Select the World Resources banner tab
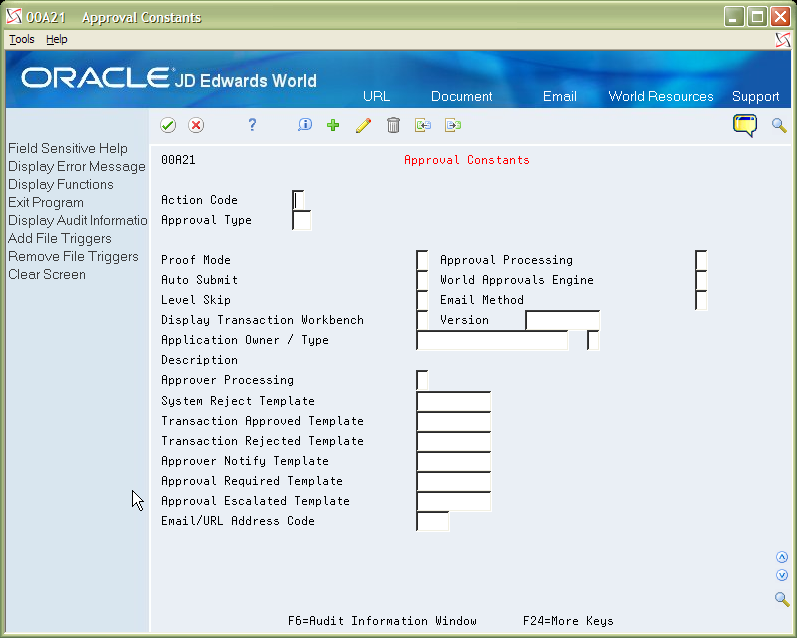 [661, 96]
